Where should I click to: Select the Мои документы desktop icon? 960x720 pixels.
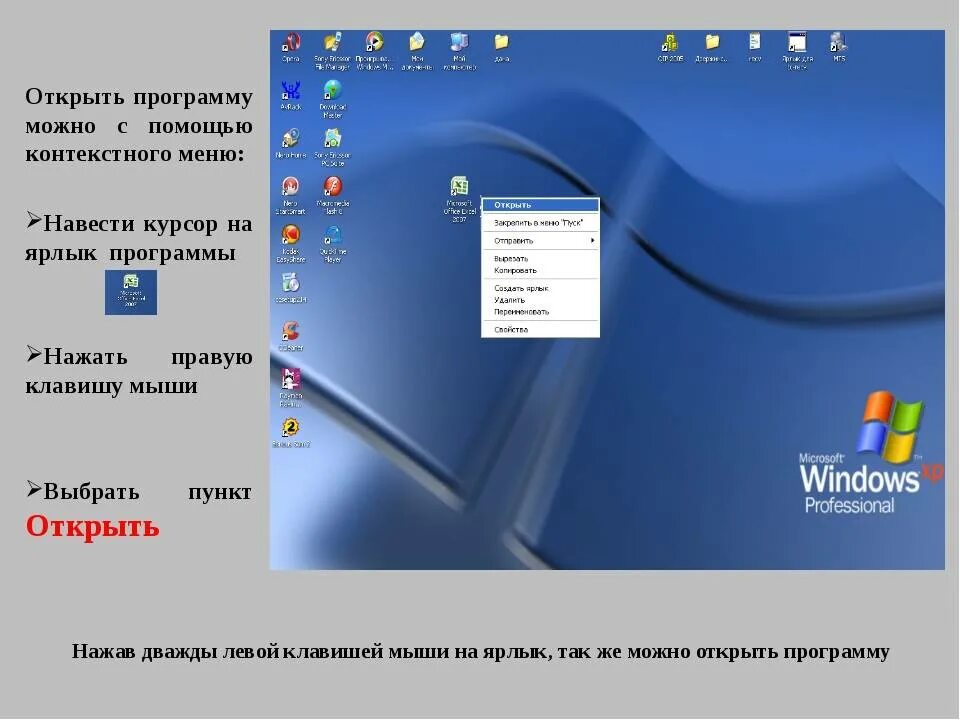click(x=417, y=51)
